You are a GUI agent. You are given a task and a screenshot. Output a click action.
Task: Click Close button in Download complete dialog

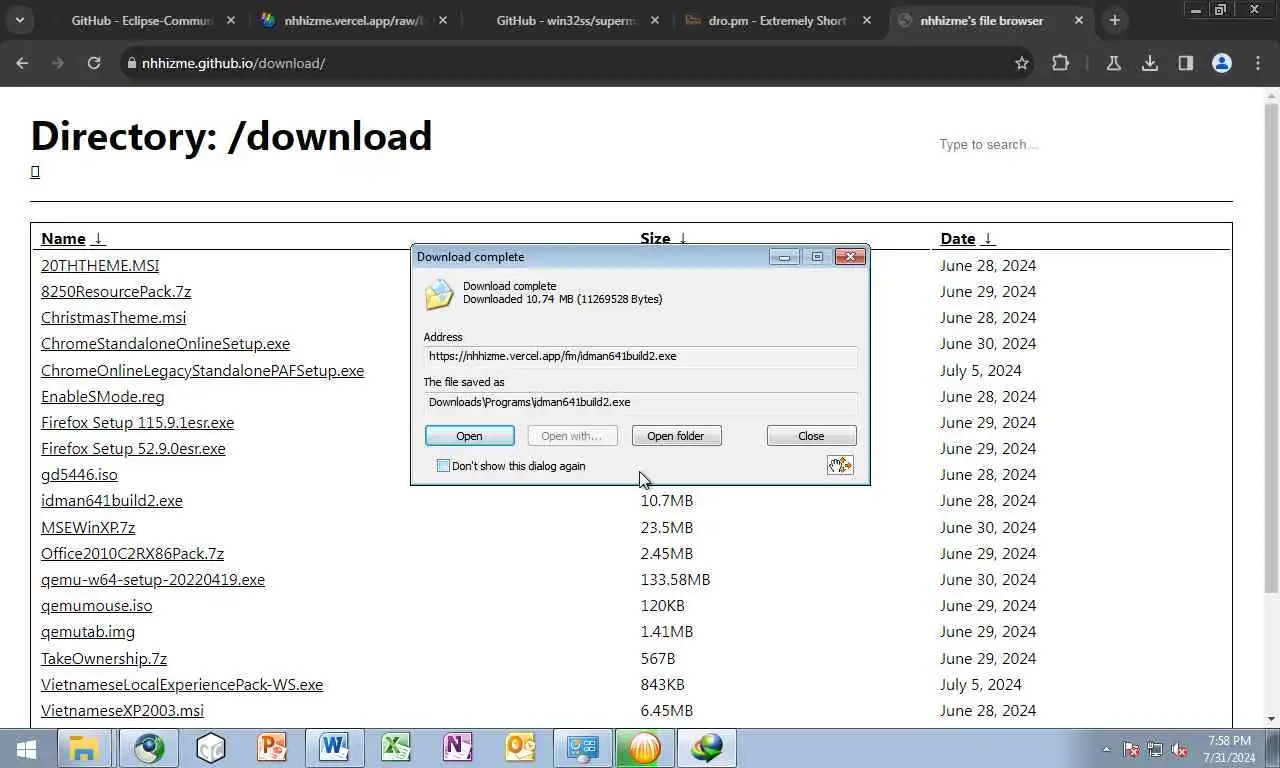coord(811,436)
